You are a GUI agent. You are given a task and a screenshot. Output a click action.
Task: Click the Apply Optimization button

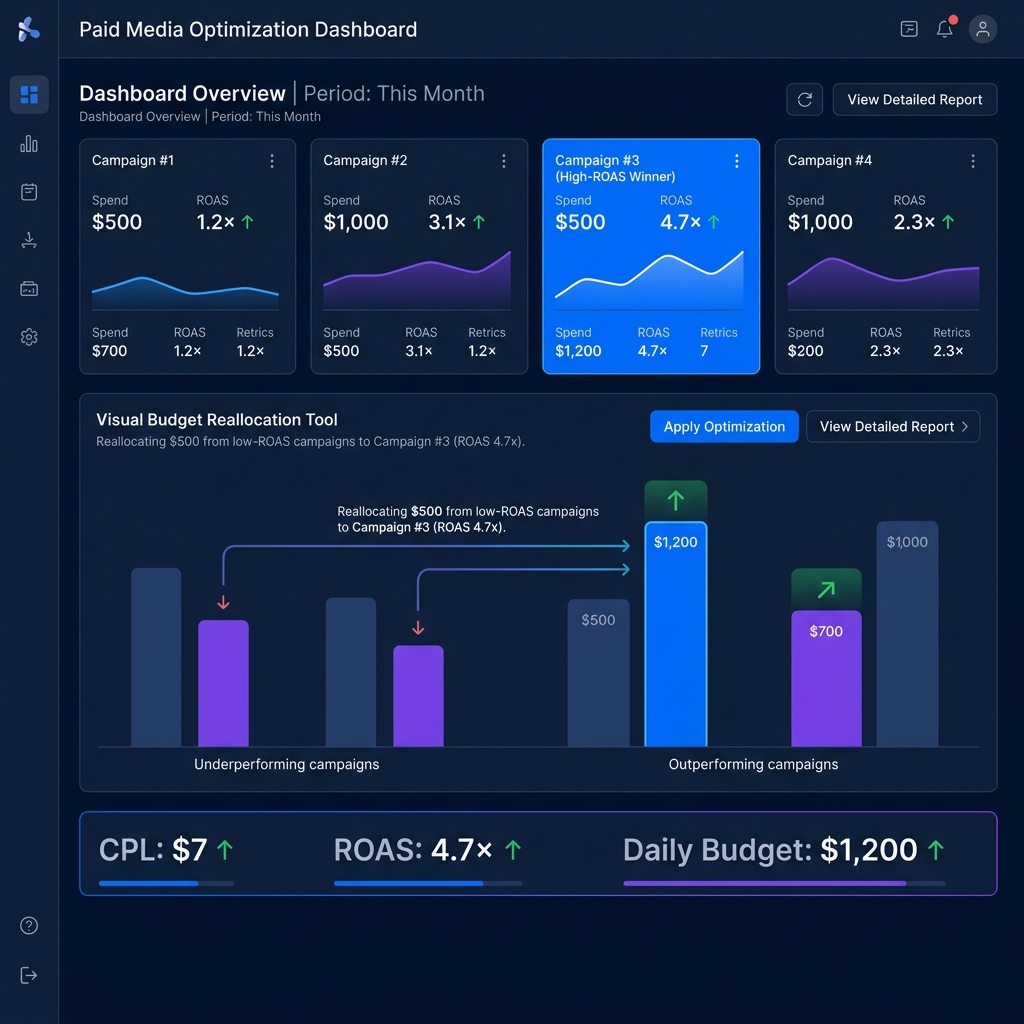click(723, 426)
